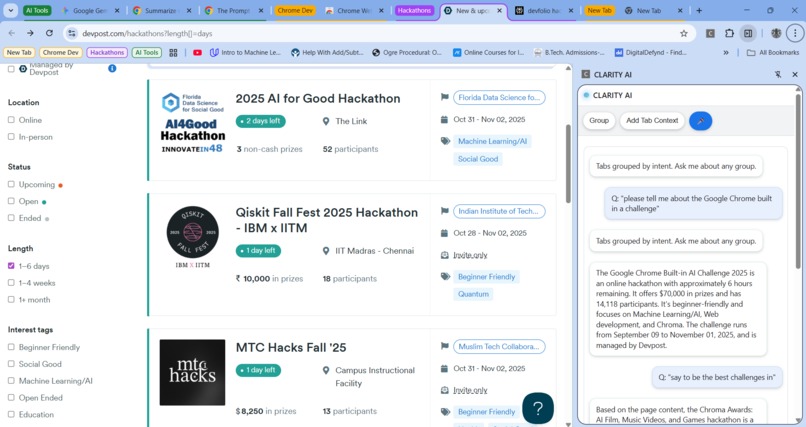806x427 pixels.
Task: Open the help question mark bubble
Action: click(x=538, y=408)
